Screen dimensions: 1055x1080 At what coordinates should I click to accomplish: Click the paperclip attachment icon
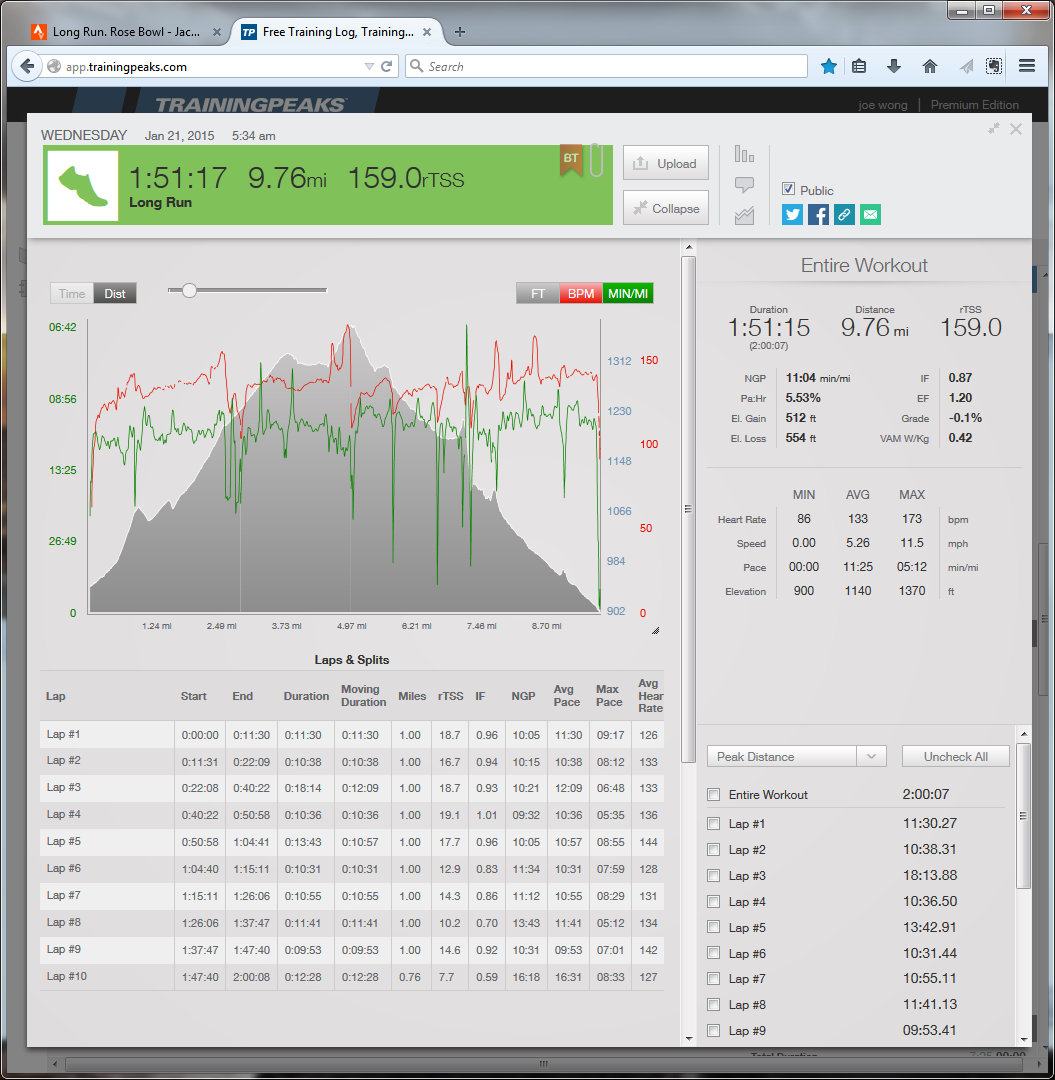(596, 161)
